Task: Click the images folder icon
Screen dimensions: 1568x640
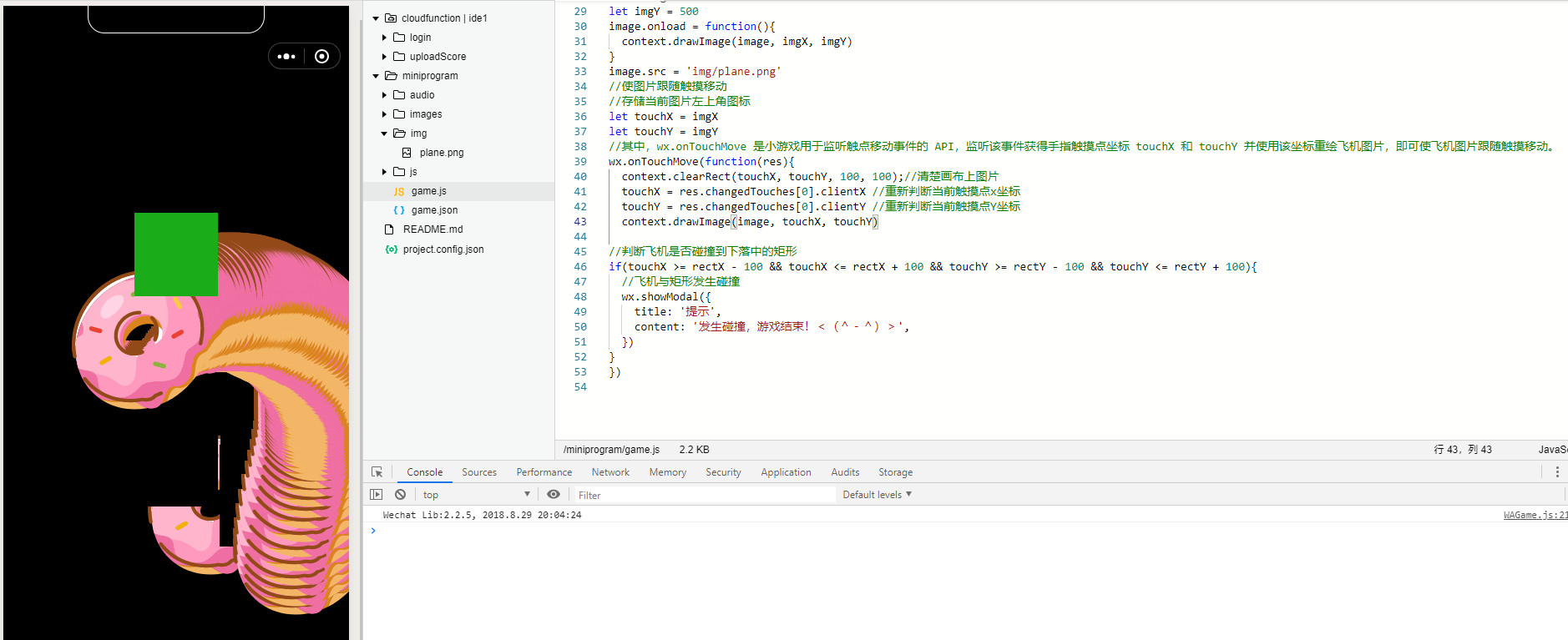Action: [399, 114]
